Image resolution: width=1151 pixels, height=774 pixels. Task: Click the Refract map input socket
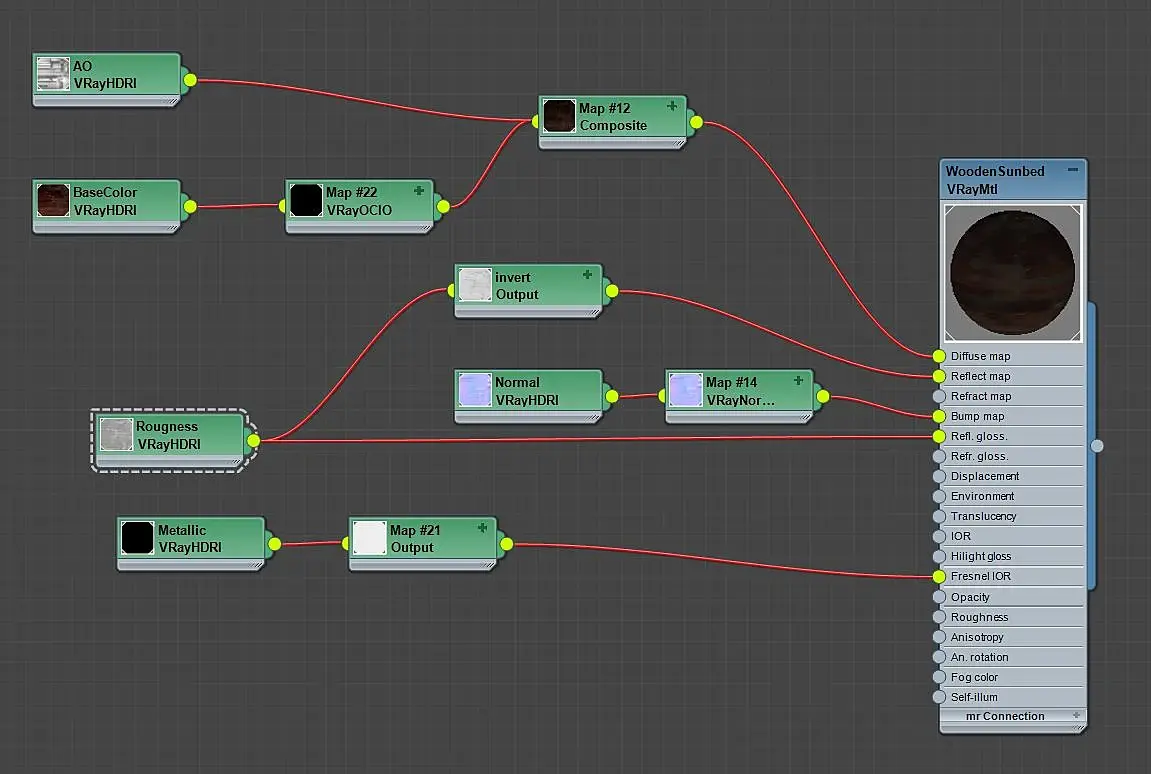pos(939,397)
